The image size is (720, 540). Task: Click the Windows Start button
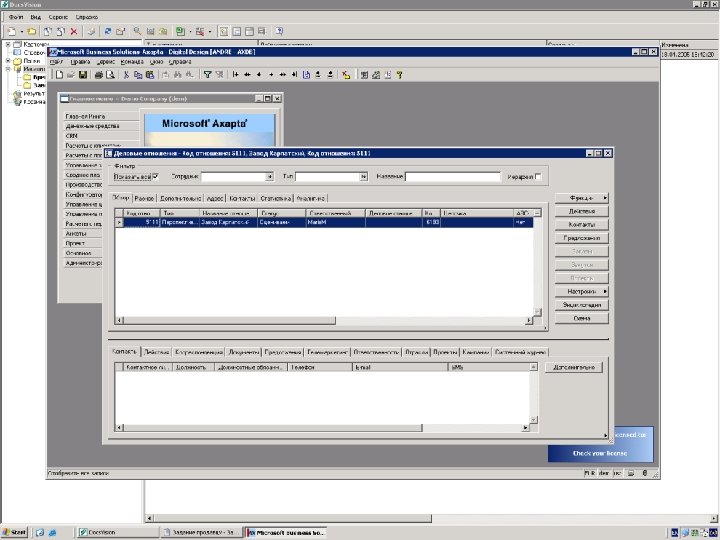[15, 532]
